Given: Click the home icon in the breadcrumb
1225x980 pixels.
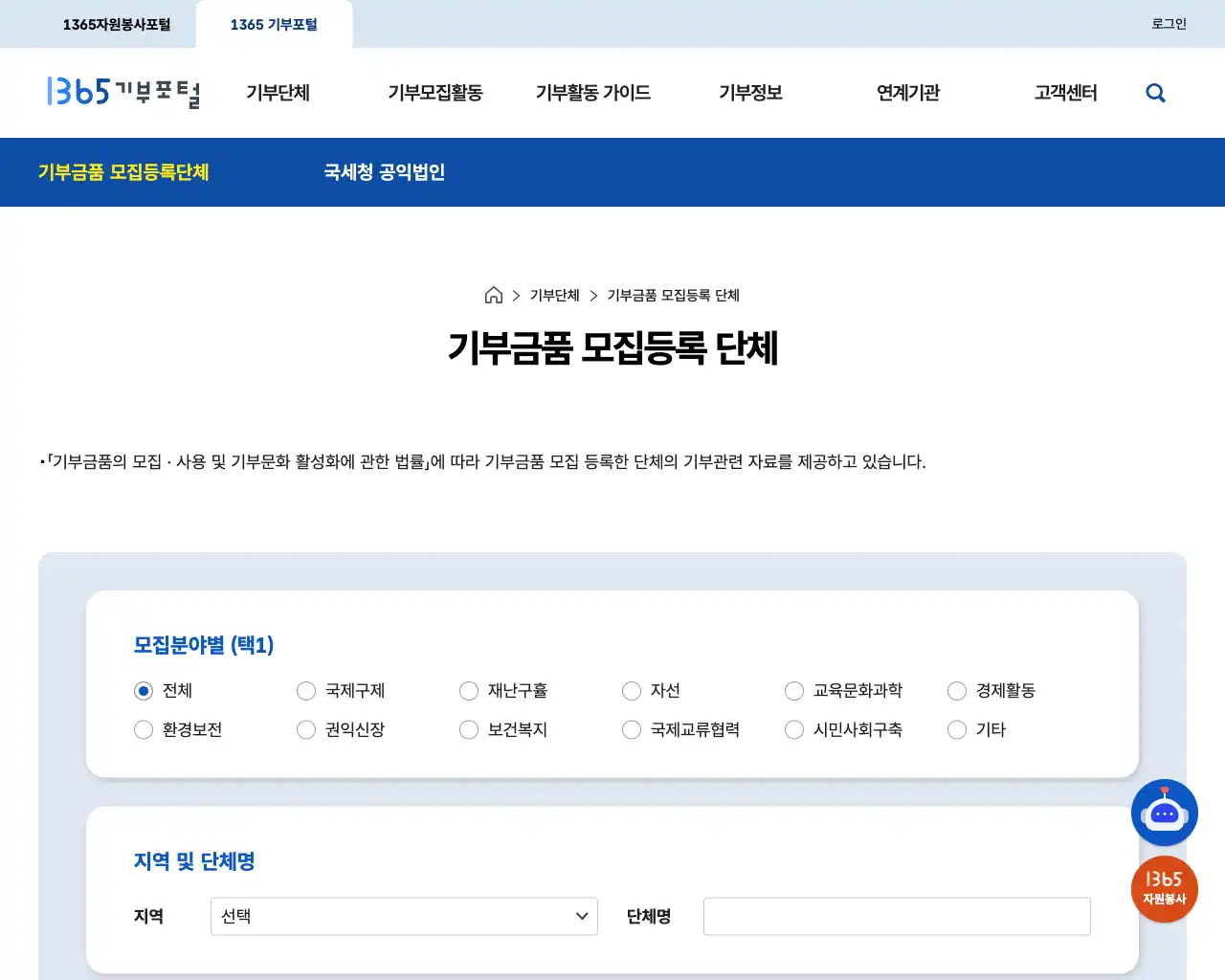Looking at the screenshot, I should (x=494, y=295).
